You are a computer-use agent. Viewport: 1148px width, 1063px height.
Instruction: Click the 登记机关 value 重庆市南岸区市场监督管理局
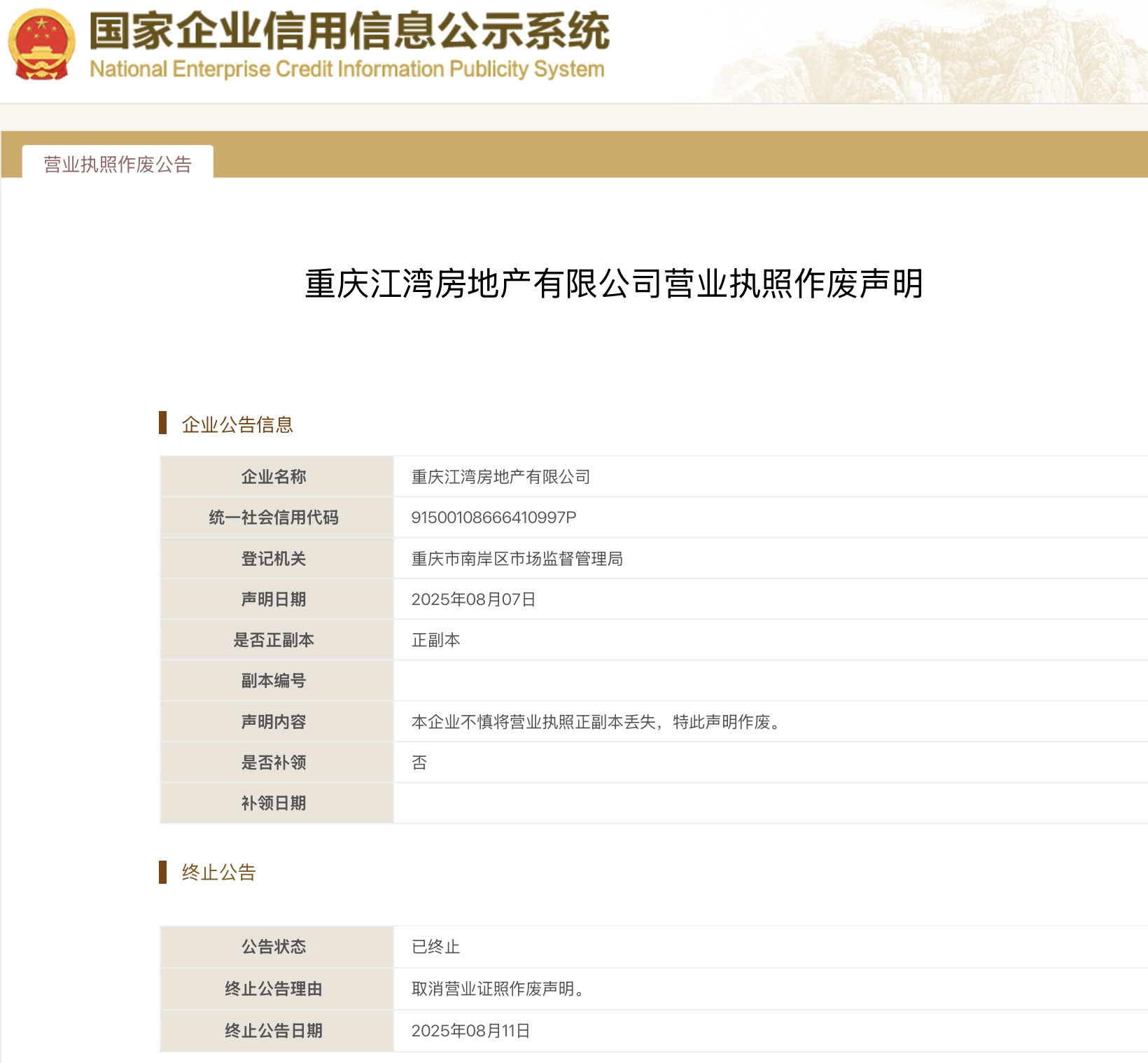(x=518, y=558)
